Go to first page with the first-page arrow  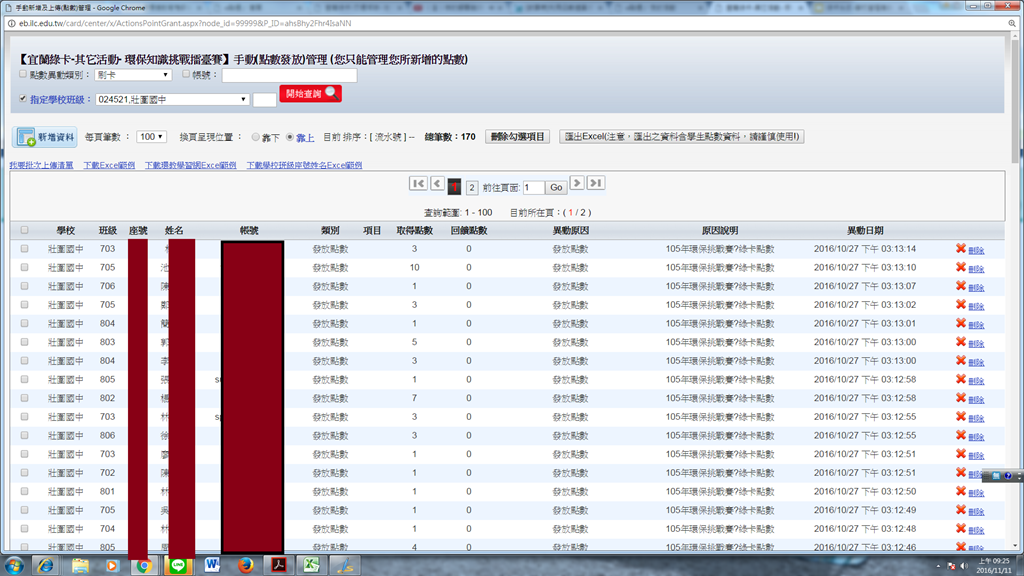[418, 184]
